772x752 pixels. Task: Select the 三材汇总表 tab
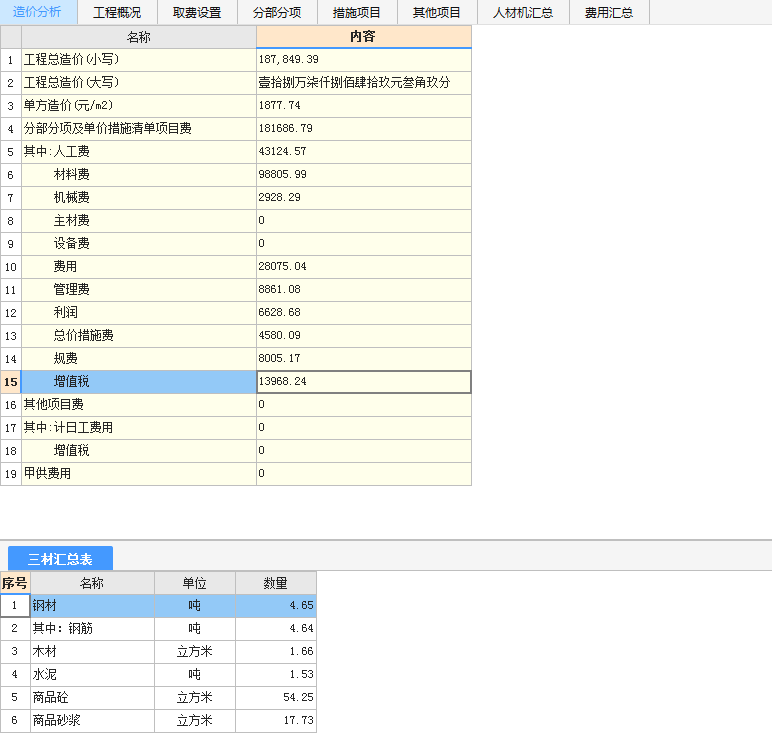60,559
